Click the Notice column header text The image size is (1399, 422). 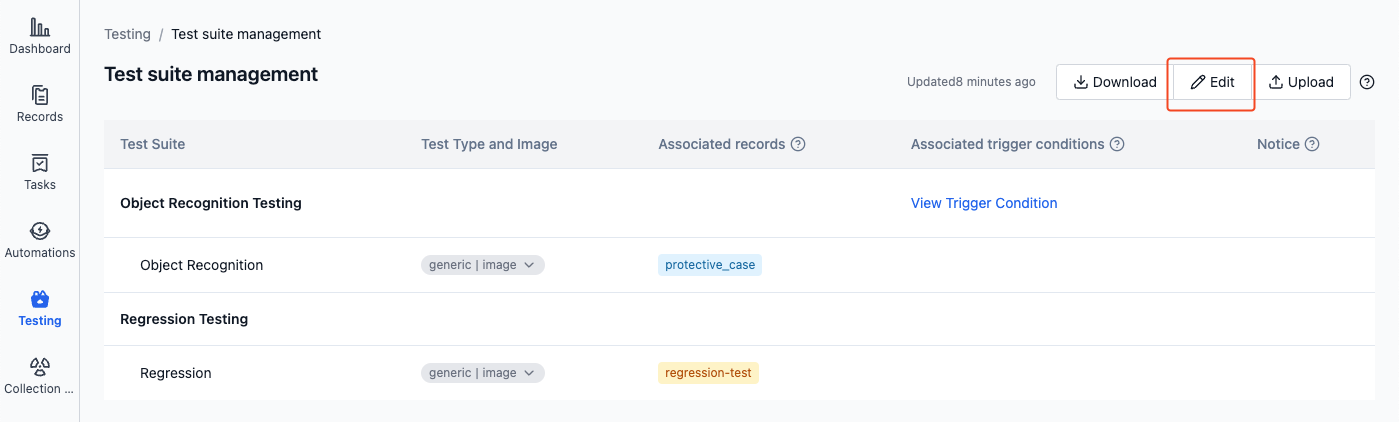point(1278,144)
